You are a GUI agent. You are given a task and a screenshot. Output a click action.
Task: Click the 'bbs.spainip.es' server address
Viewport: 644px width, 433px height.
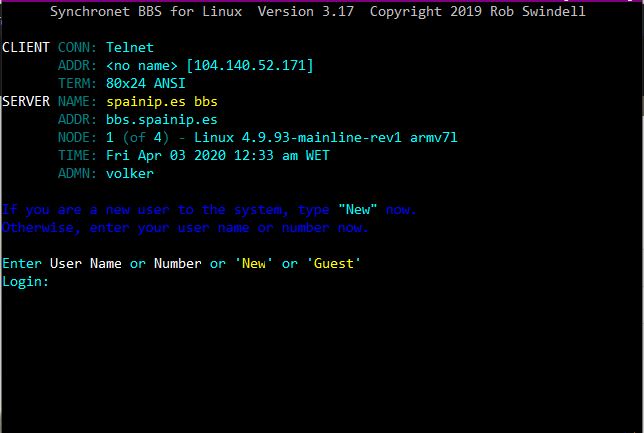(x=162, y=120)
